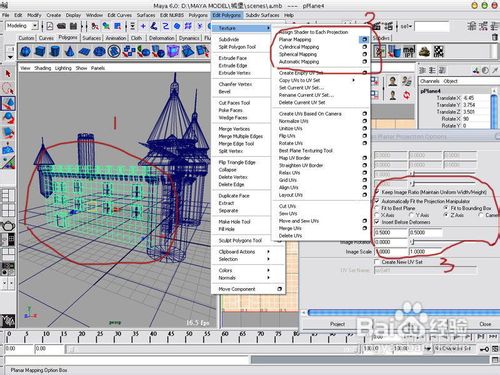Image resolution: width=500 pixels, height=375 pixels.
Task: Select the Fit to Bounding Box radio
Action: tap(446, 208)
